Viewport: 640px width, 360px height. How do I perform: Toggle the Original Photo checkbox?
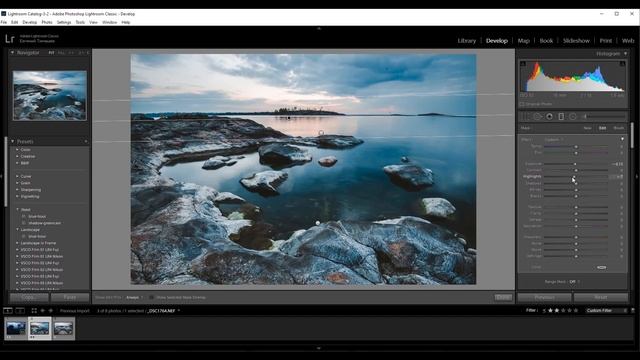522,104
